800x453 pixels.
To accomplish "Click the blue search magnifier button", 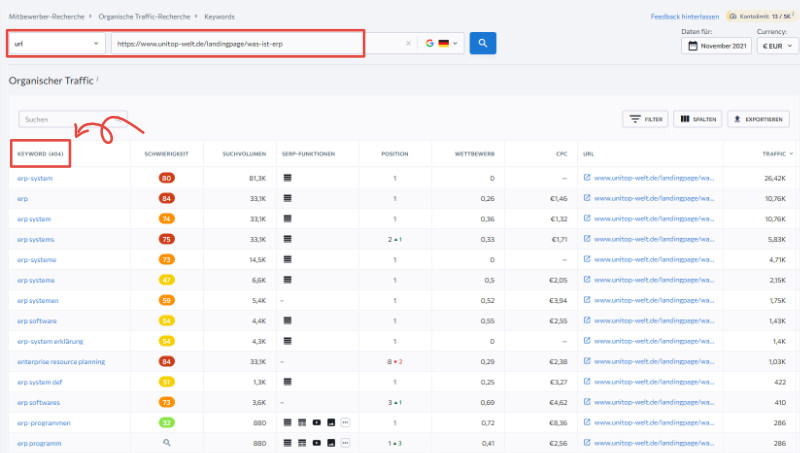I will (483, 43).
